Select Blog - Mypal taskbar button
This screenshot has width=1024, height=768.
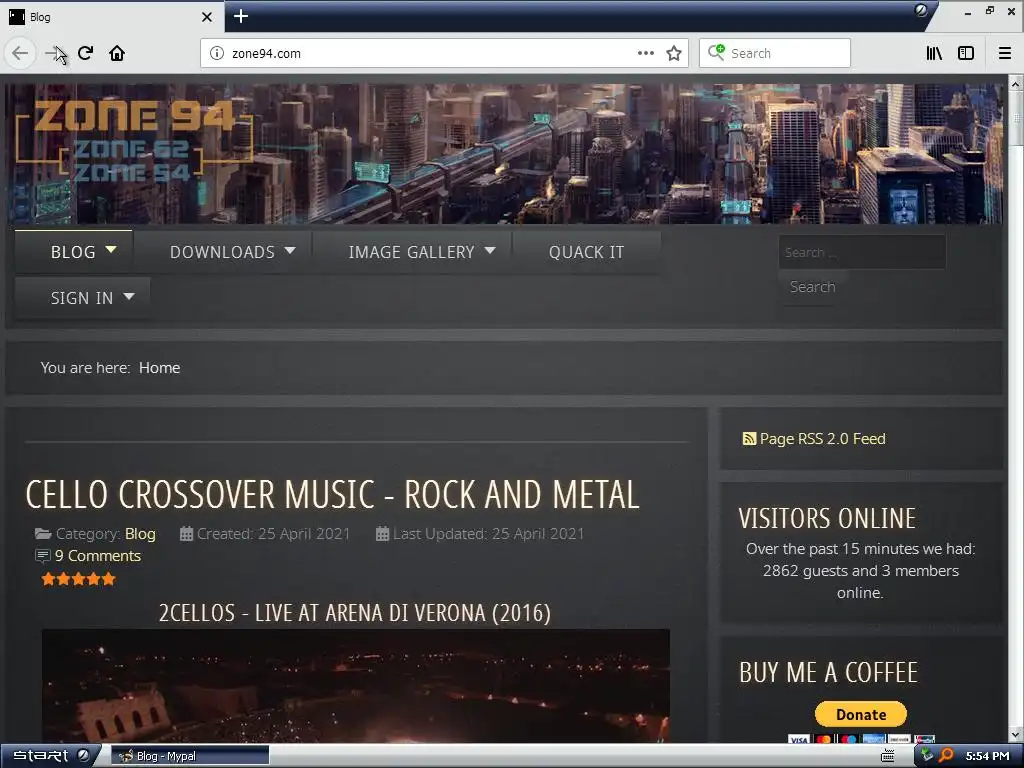point(189,756)
